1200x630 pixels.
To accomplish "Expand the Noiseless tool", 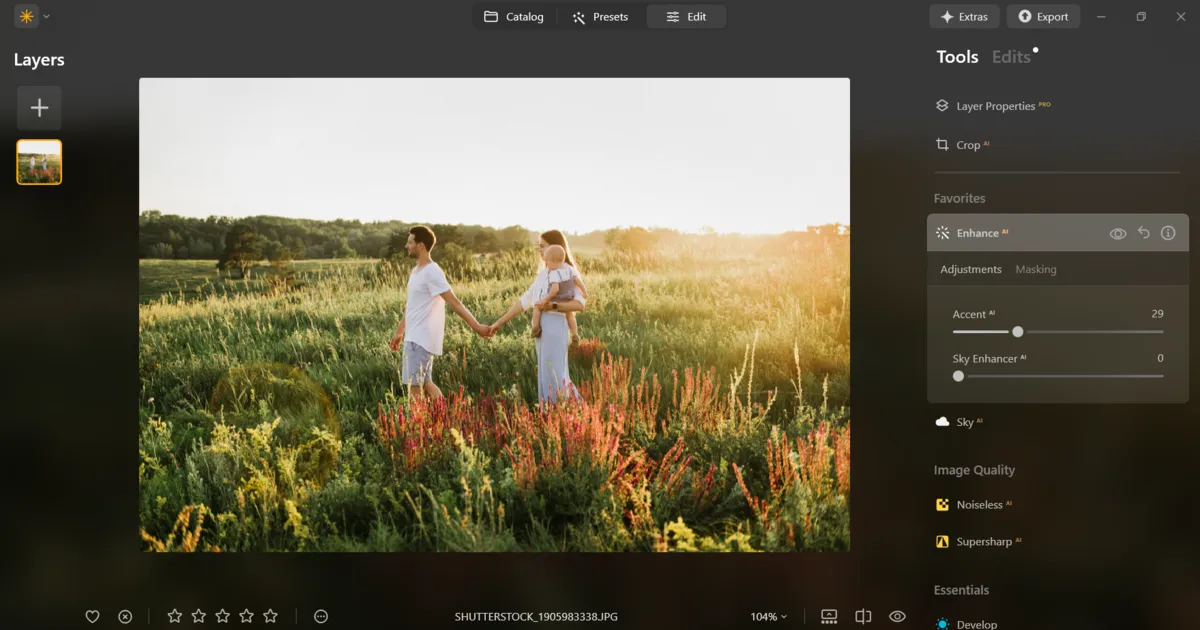I will 979,505.
